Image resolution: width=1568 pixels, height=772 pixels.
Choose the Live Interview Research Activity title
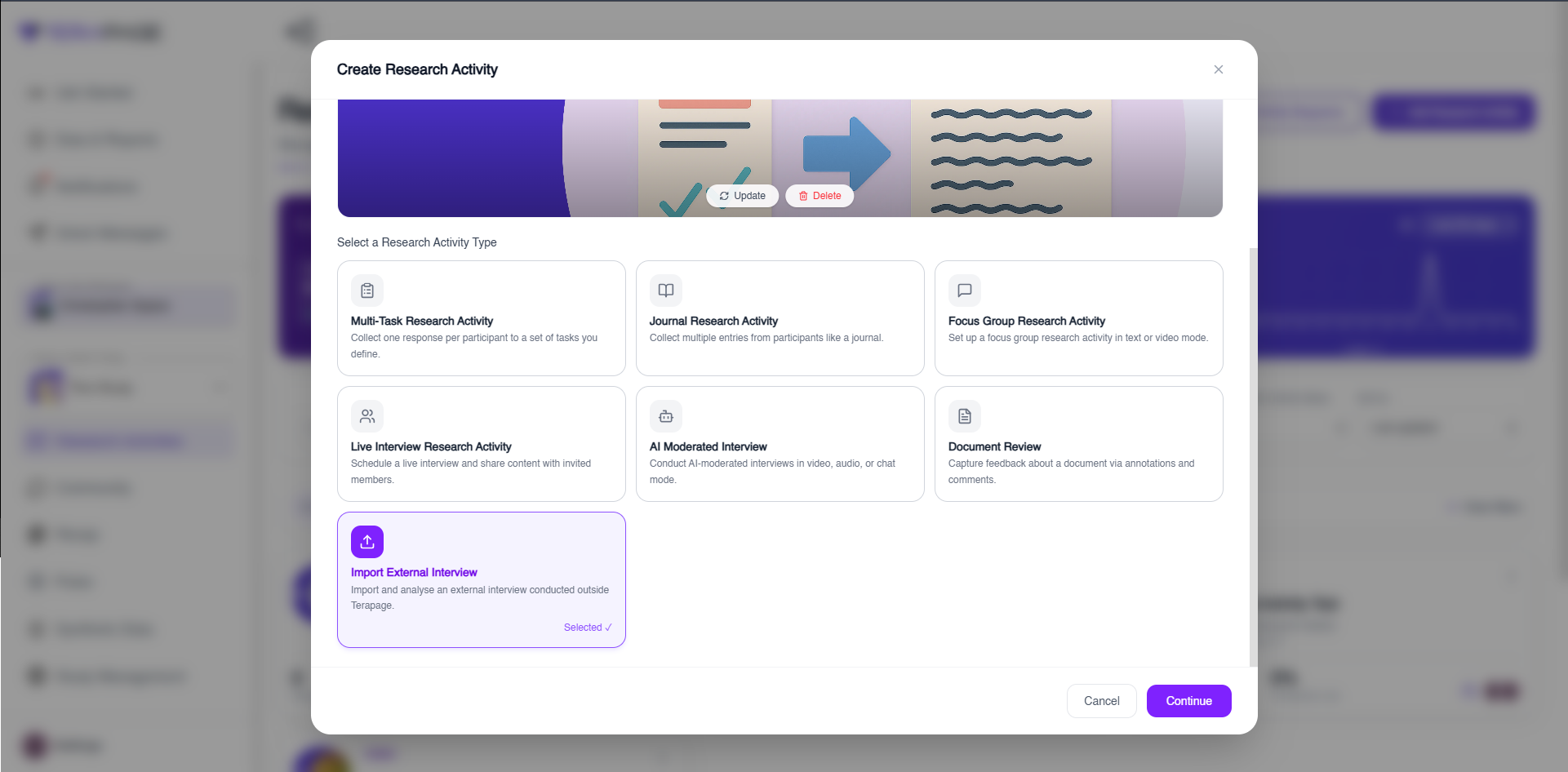431,446
